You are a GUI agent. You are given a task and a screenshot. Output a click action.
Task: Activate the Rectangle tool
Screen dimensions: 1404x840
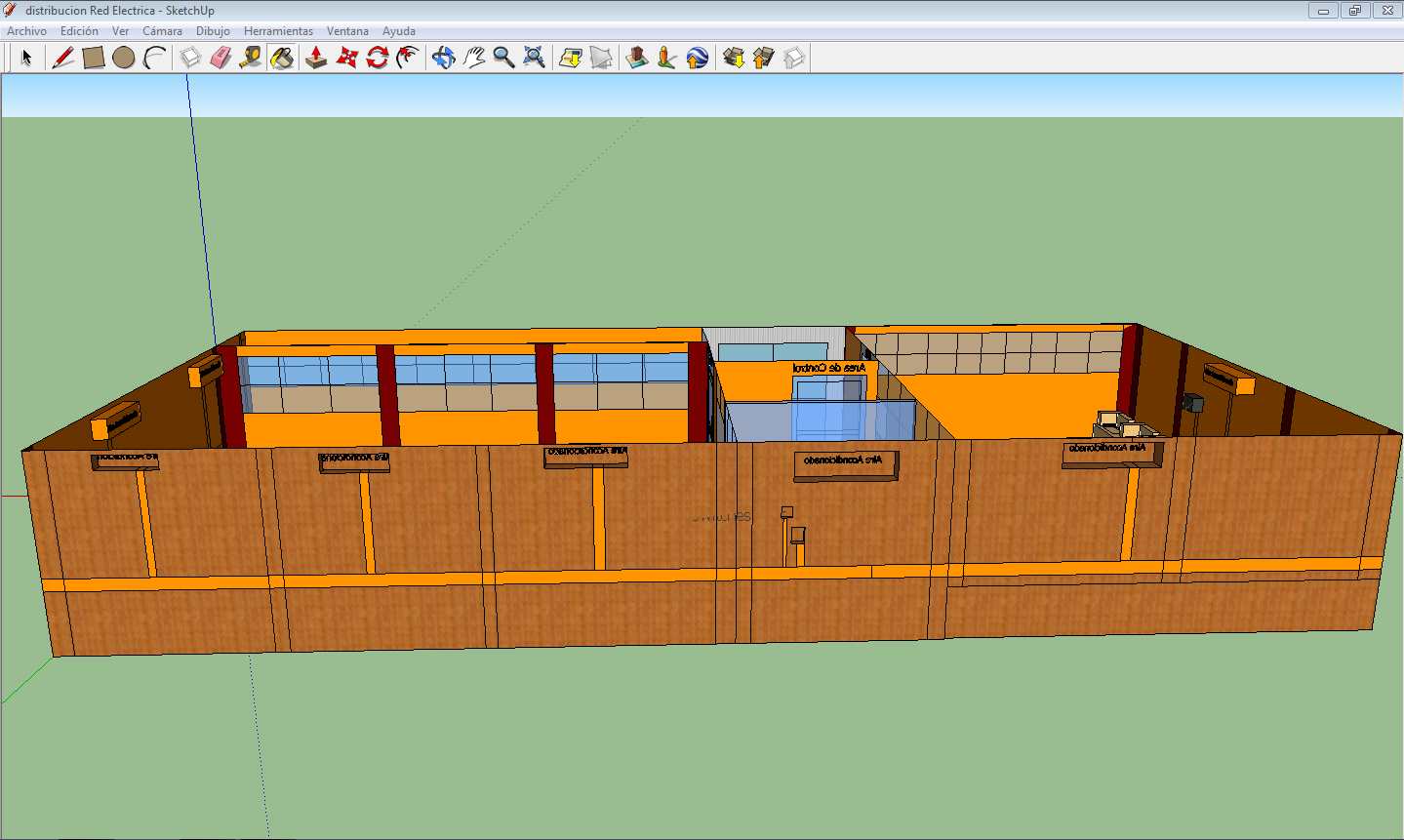click(94, 57)
